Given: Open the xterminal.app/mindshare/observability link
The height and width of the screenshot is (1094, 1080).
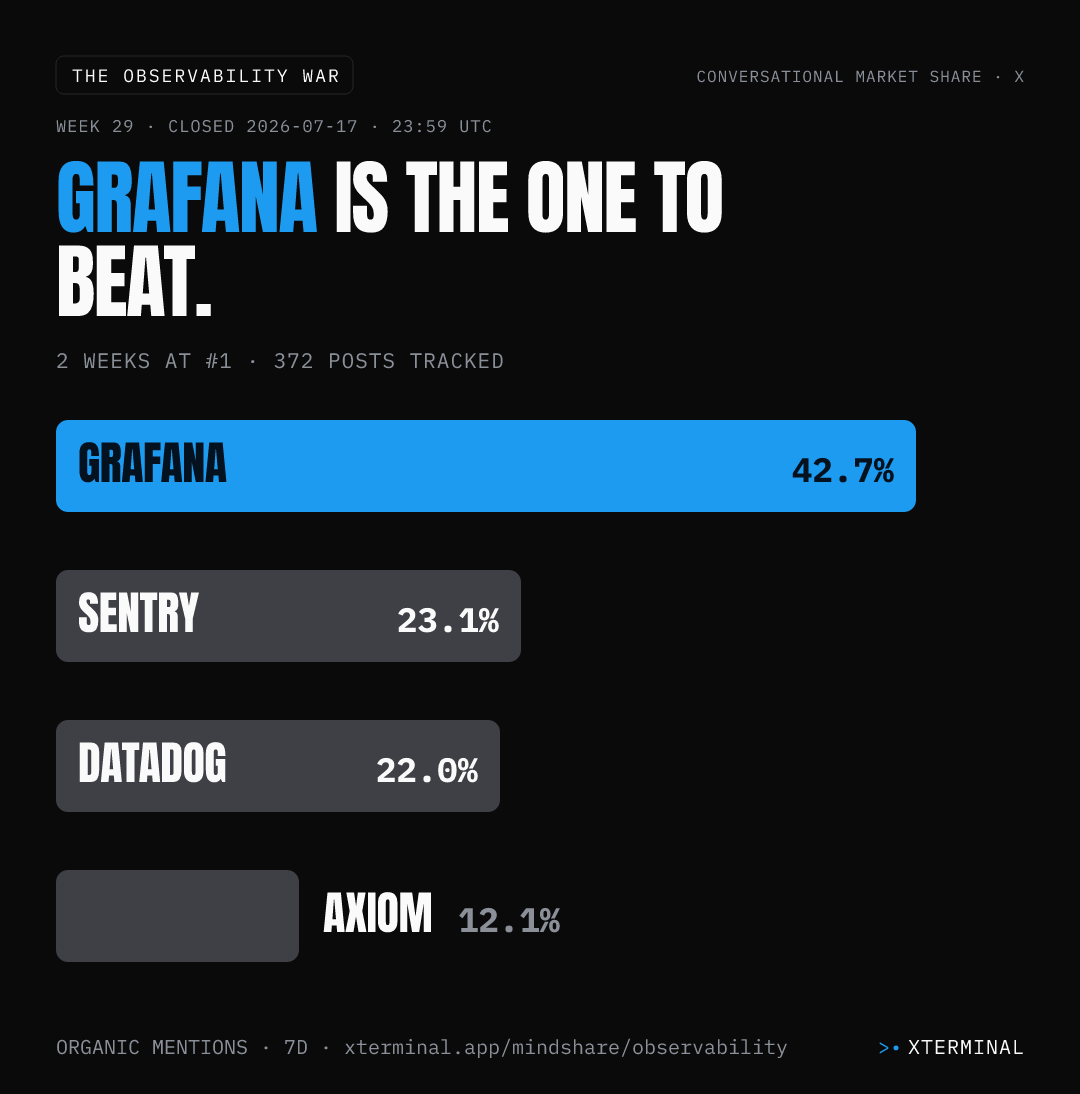Looking at the screenshot, I should tap(566, 1047).
